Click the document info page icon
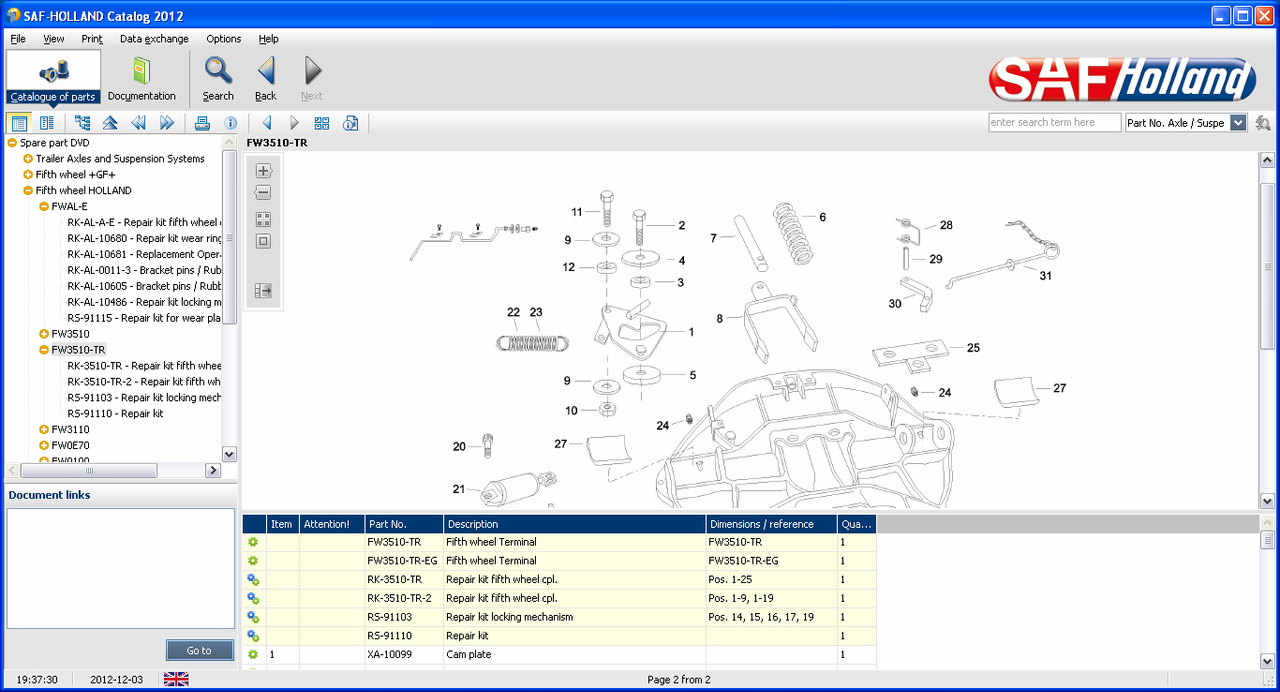The height and width of the screenshot is (692, 1280). coord(350,123)
